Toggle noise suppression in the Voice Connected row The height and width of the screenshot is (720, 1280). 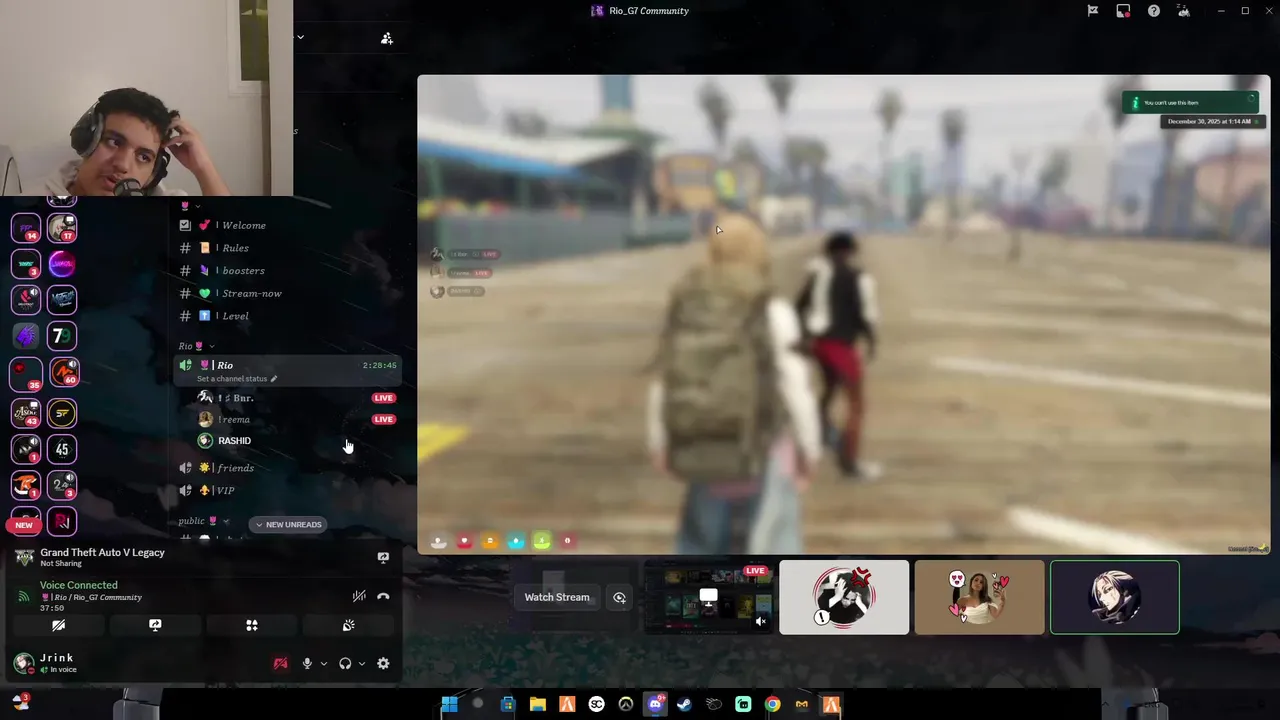coord(359,596)
